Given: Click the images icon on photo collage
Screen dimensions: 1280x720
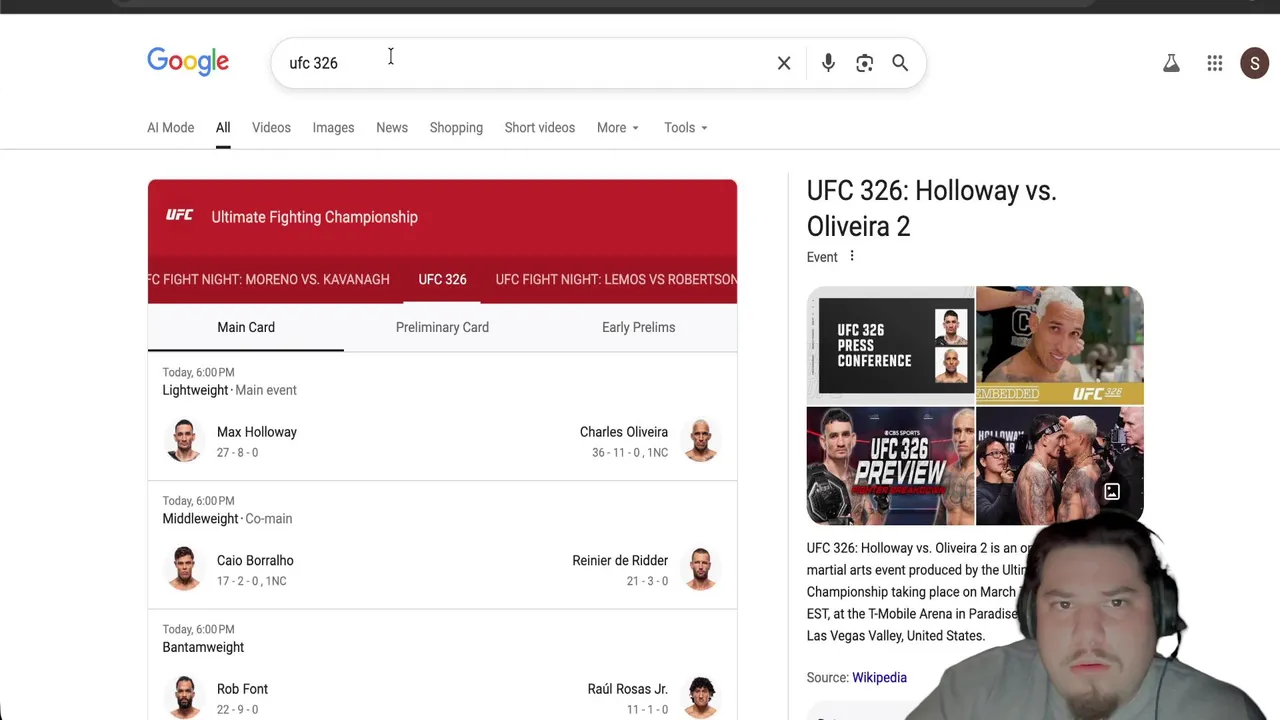Looking at the screenshot, I should pyautogui.click(x=1112, y=492).
